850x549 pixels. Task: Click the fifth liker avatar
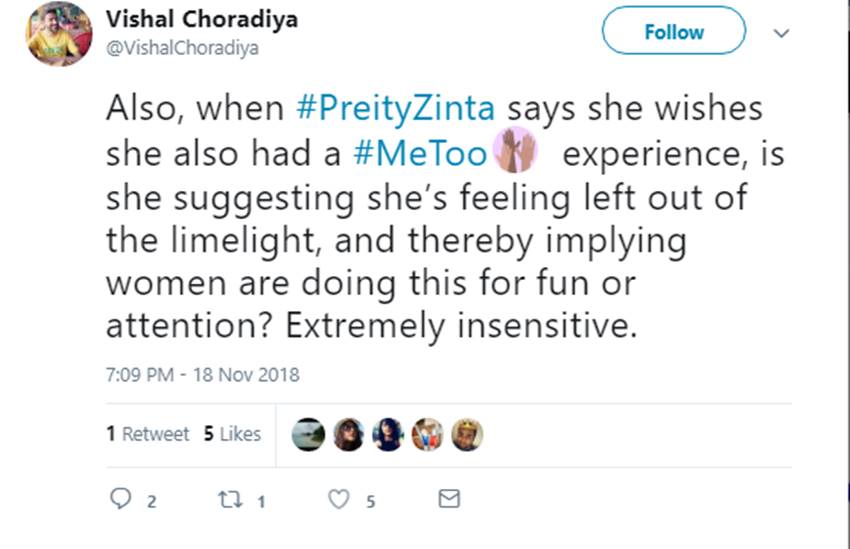[x=467, y=434]
